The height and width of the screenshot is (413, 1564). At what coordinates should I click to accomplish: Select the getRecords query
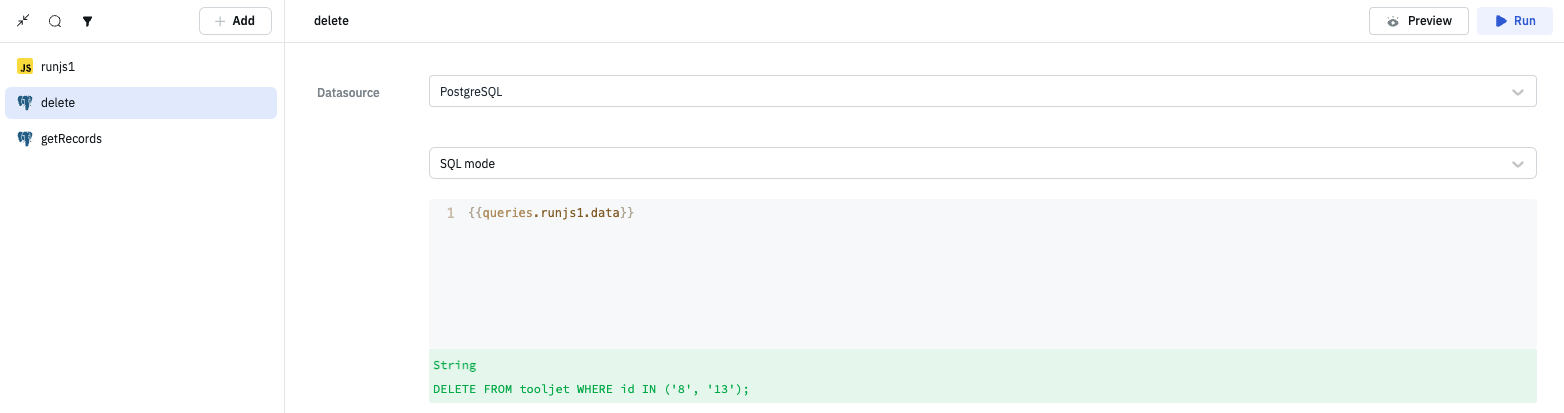click(71, 139)
